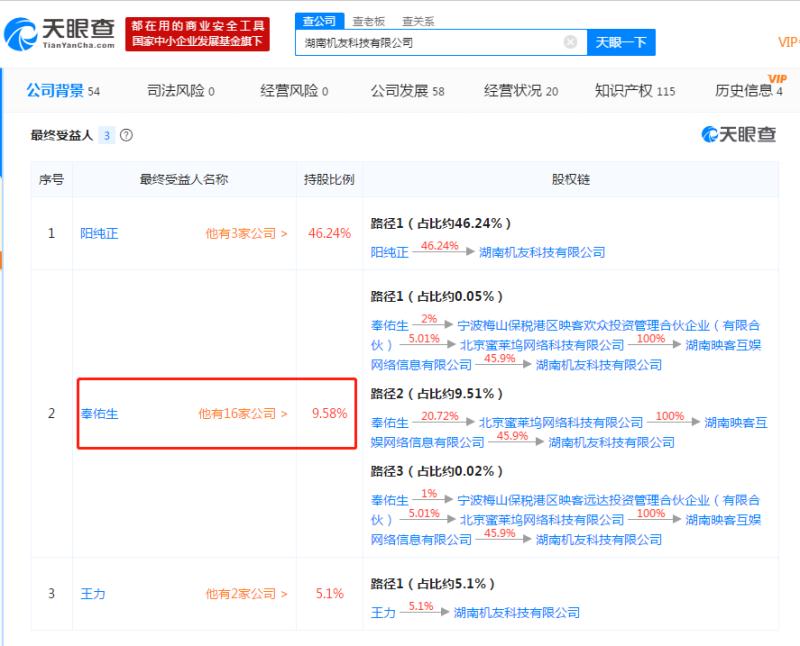Open the 知识产权 section tab
This screenshot has height=646, width=800.
coord(635,91)
